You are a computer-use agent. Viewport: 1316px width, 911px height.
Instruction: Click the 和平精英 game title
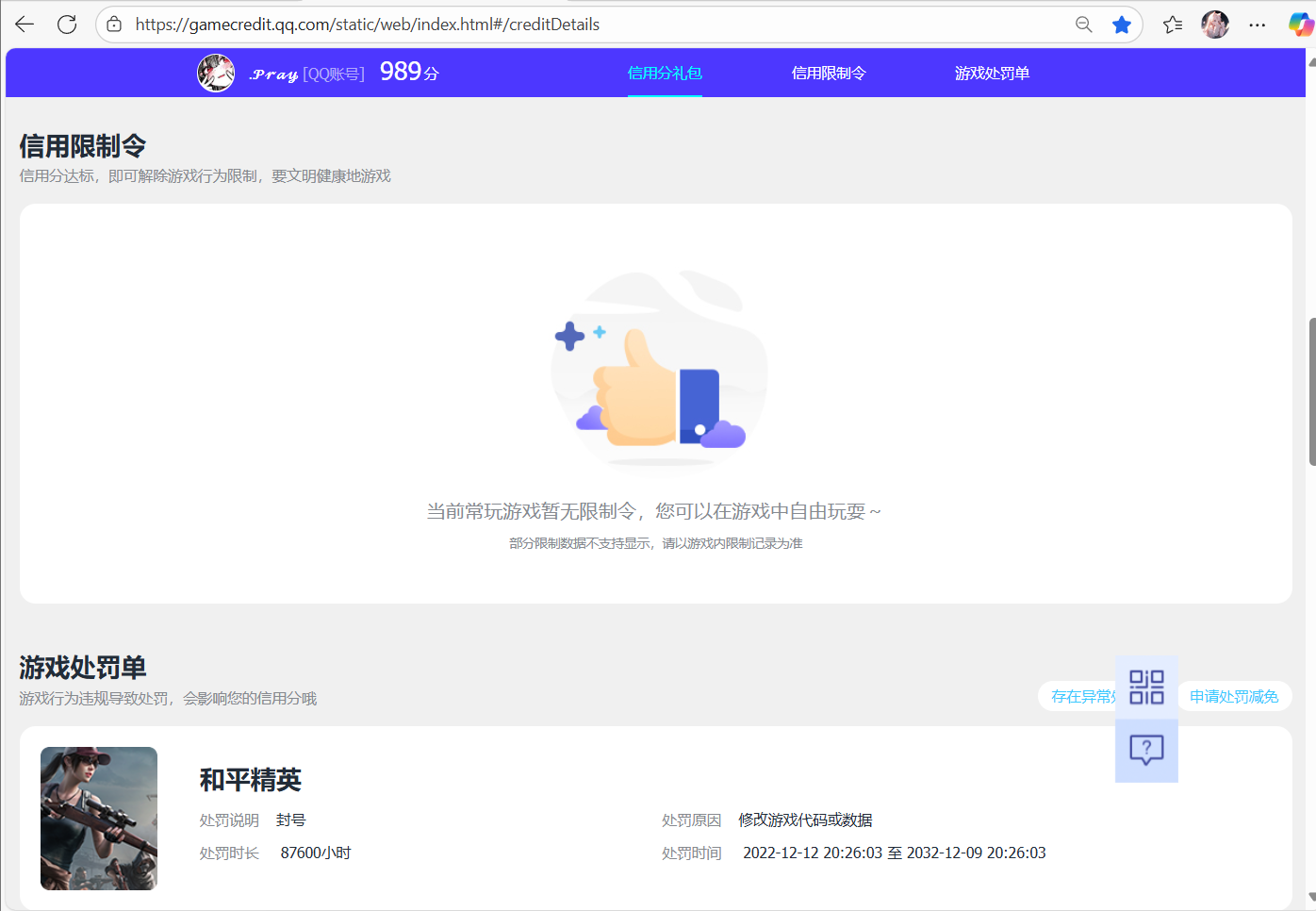(x=251, y=780)
